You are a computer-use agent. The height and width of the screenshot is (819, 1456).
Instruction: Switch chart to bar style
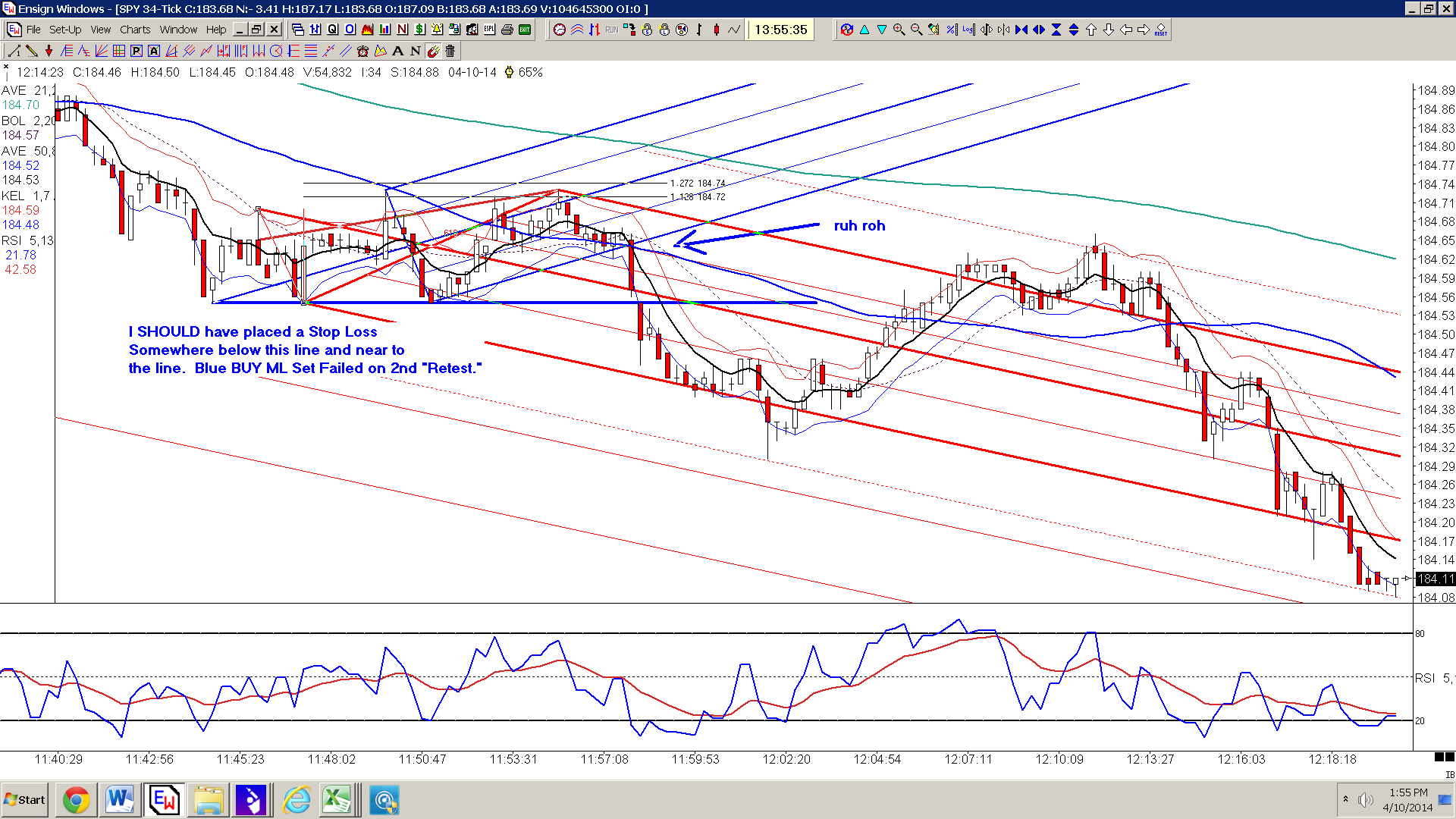(698, 30)
